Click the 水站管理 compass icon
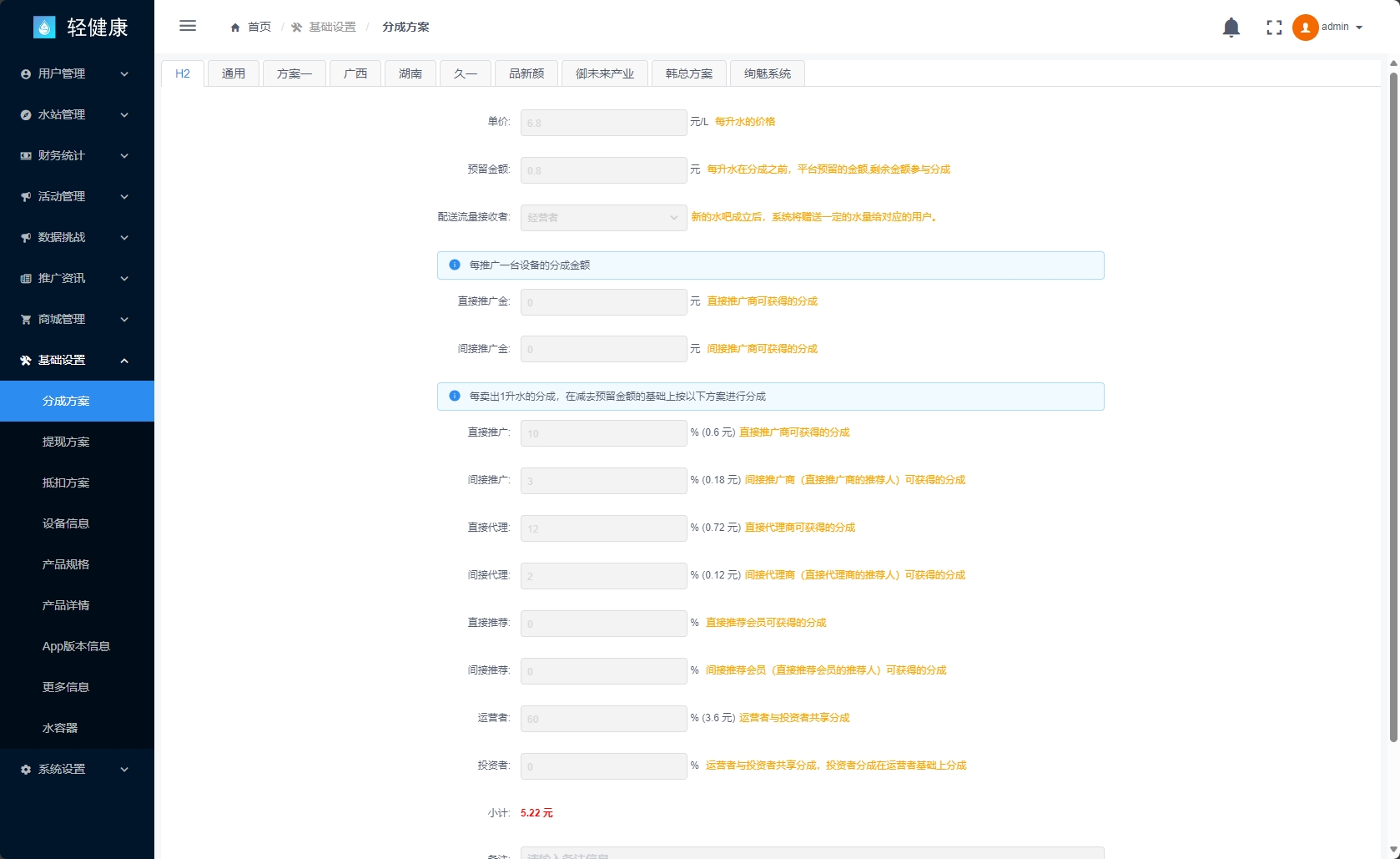 [26, 115]
